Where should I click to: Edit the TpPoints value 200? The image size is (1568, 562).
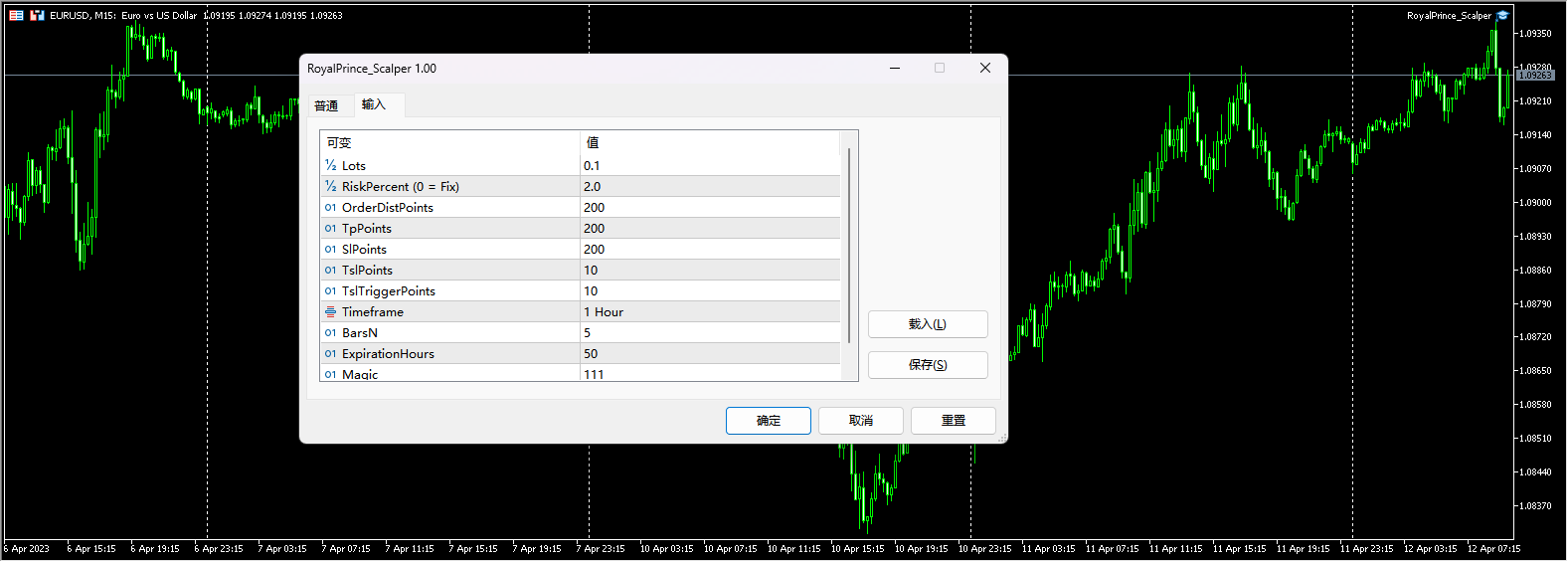click(710, 228)
